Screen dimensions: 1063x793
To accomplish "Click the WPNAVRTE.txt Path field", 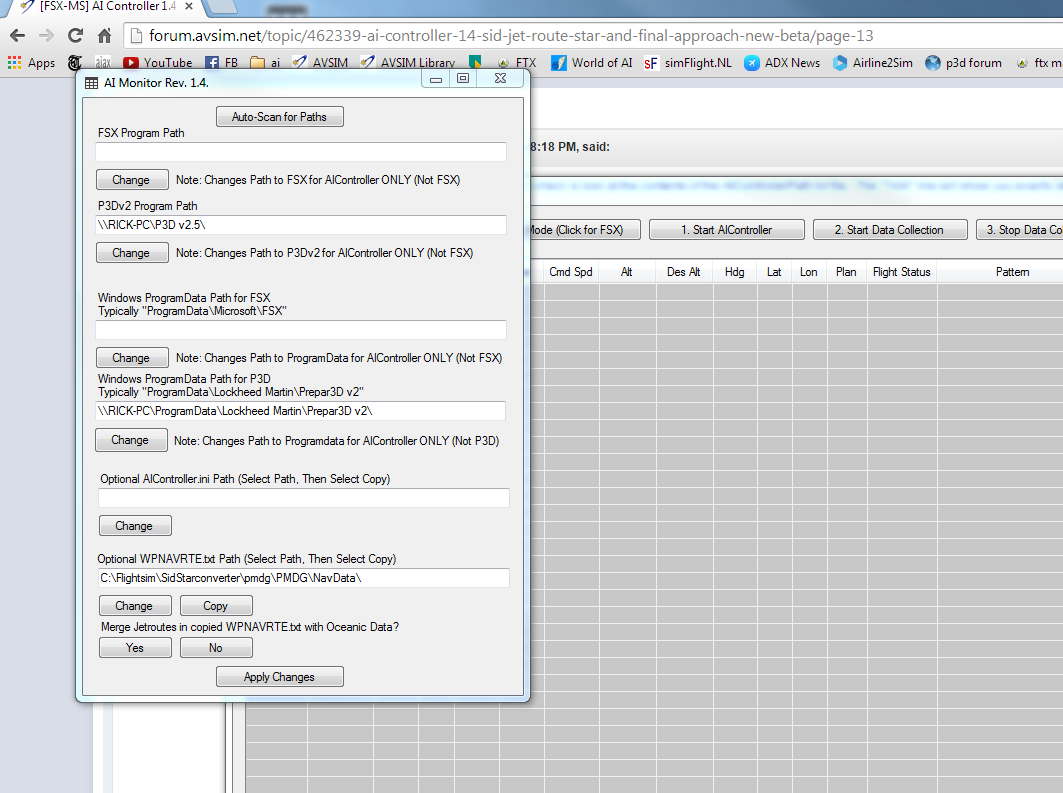I will [304, 578].
